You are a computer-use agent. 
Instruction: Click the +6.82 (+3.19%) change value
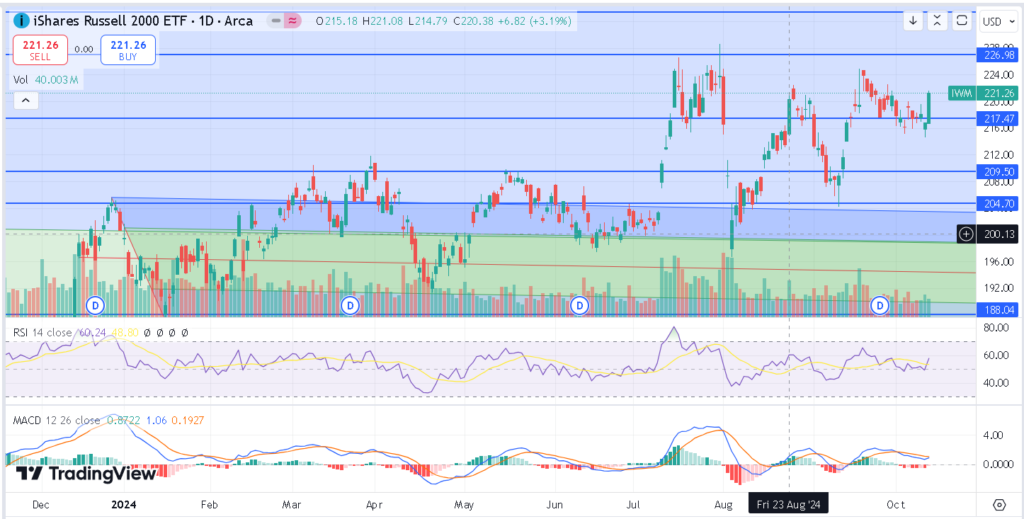[533, 21]
